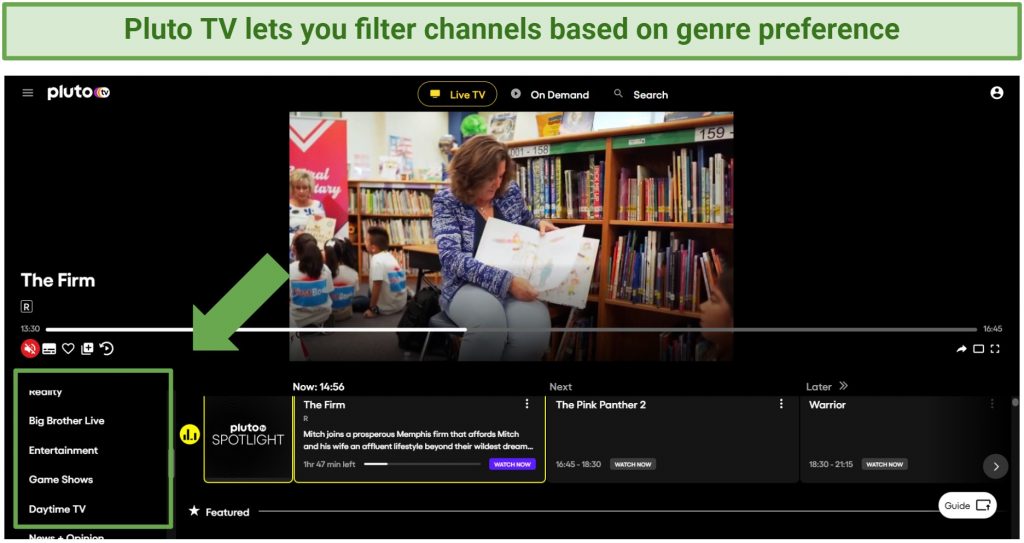Click the R rating badge

coord(27,306)
